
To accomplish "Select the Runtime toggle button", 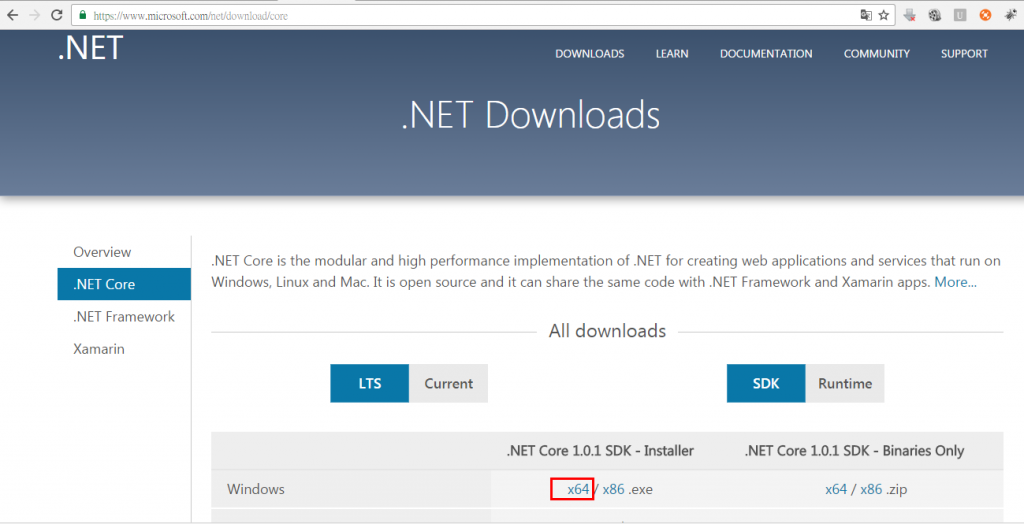I will (845, 384).
